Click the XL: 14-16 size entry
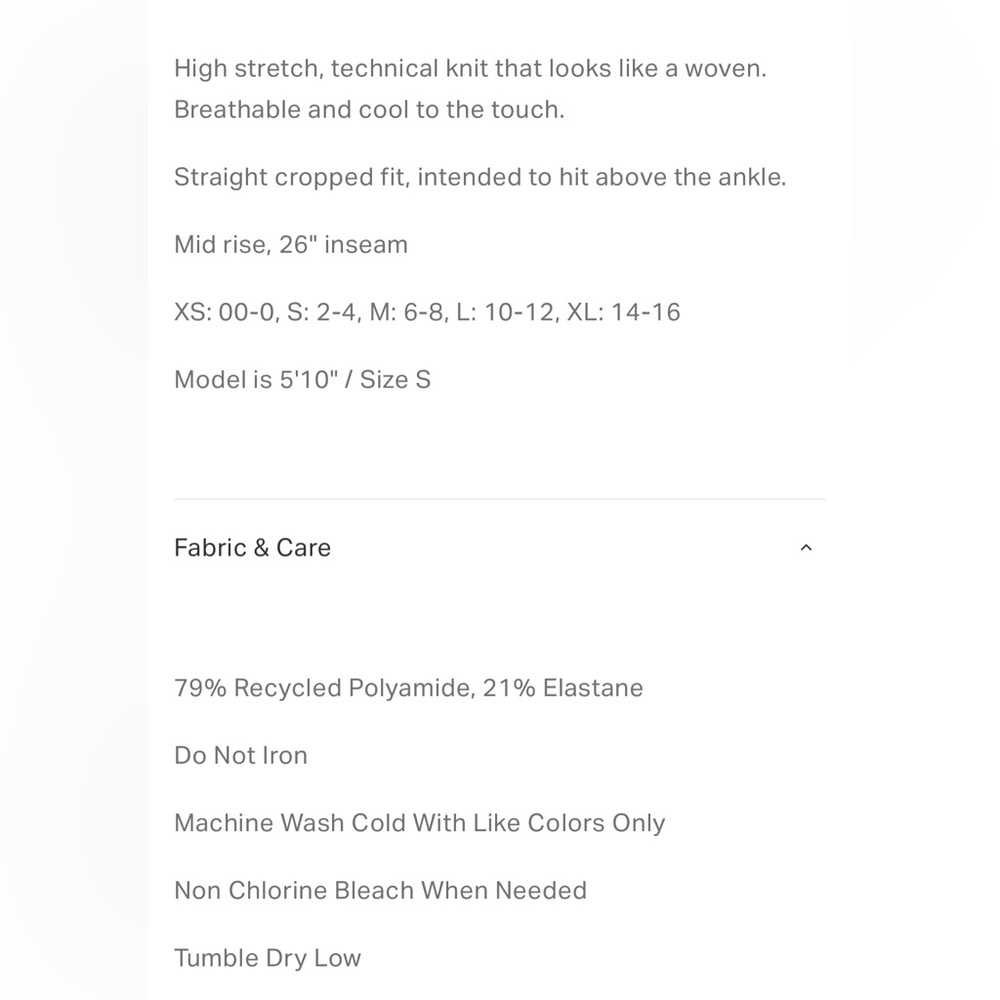 (624, 312)
